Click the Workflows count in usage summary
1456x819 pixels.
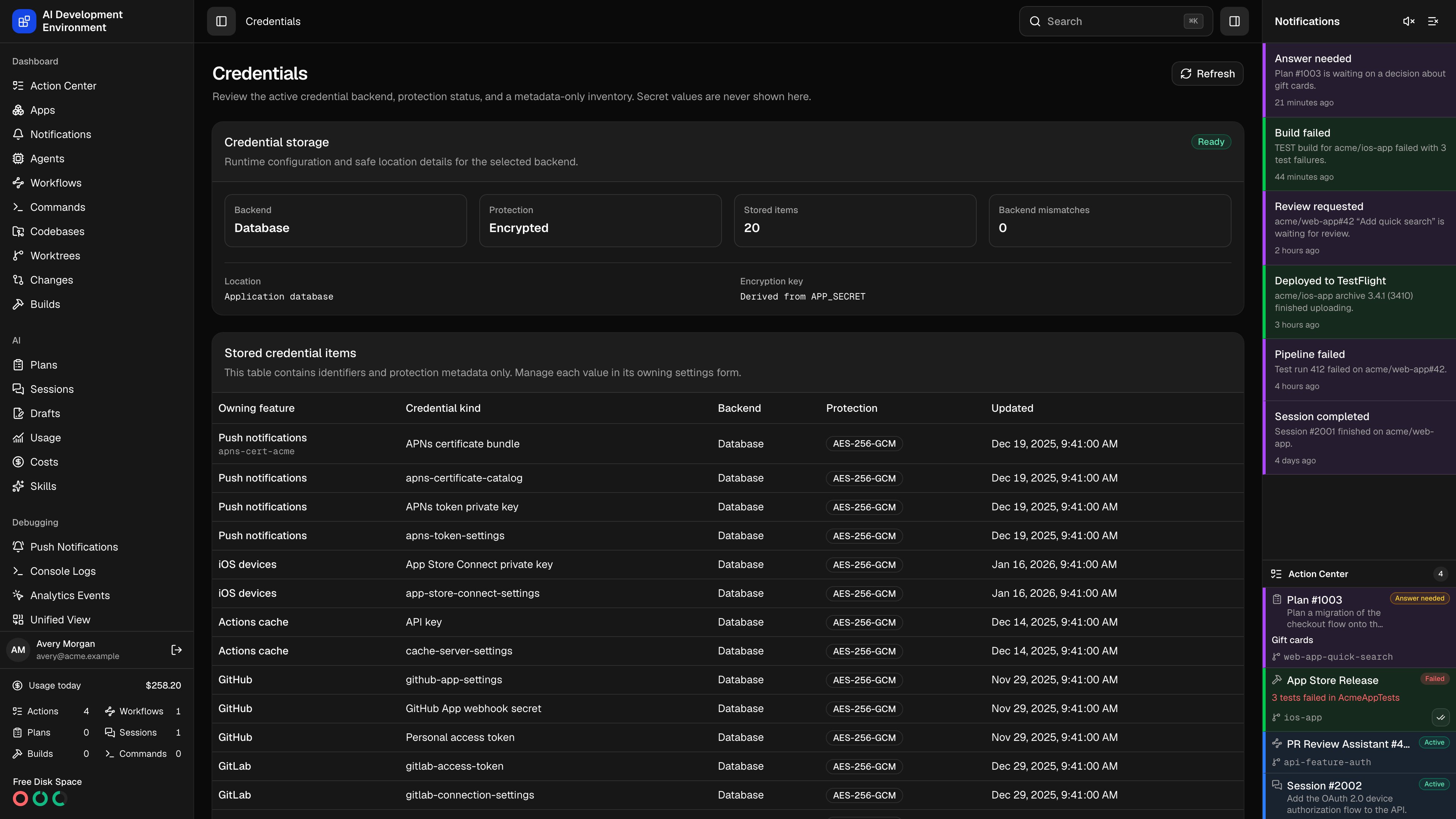(x=178, y=712)
